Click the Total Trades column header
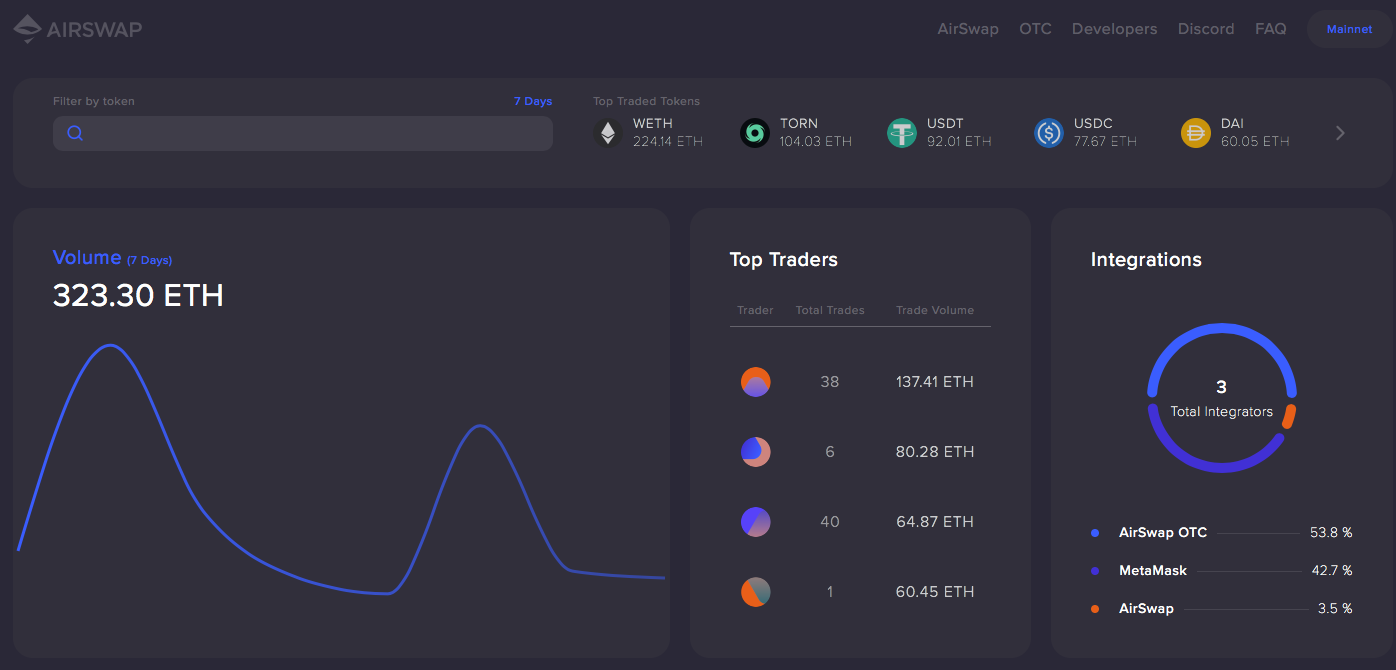The image size is (1396, 670). pos(830,310)
